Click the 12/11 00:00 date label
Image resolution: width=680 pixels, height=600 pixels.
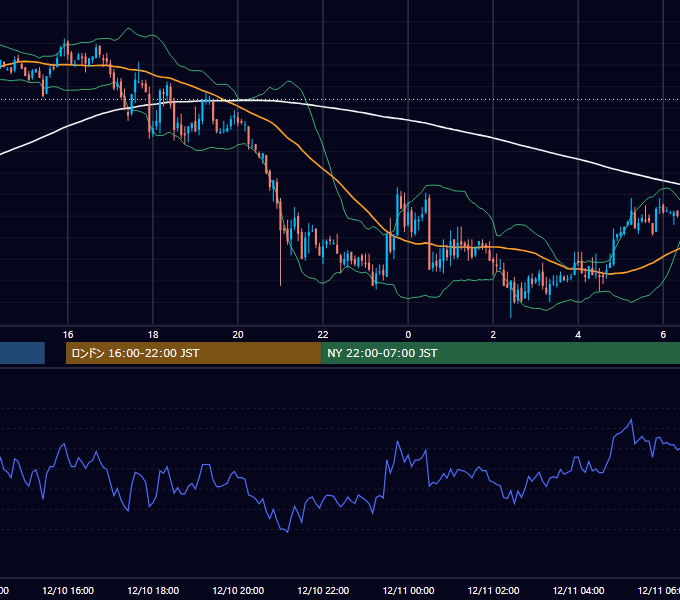click(x=409, y=590)
